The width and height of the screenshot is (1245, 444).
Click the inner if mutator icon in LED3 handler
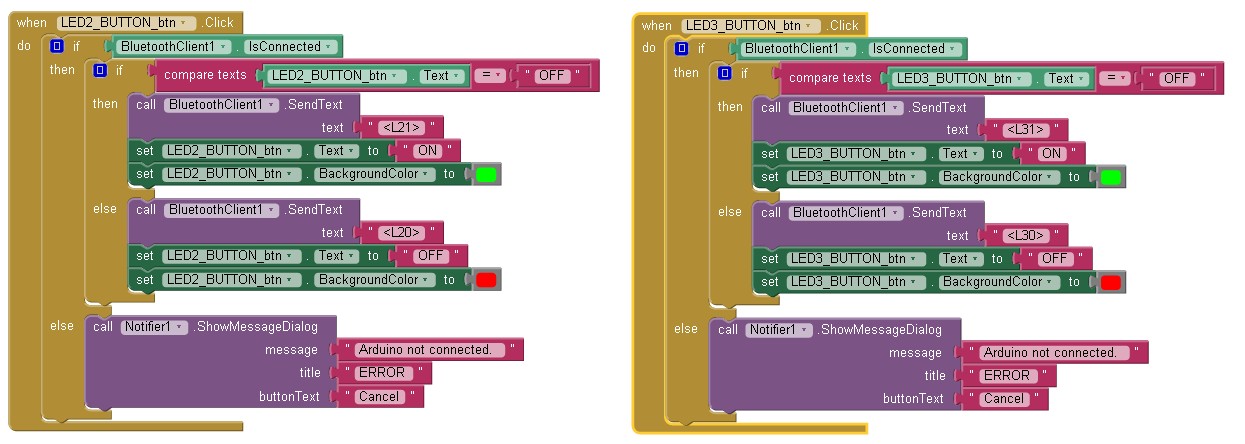pyautogui.click(x=725, y=73)
